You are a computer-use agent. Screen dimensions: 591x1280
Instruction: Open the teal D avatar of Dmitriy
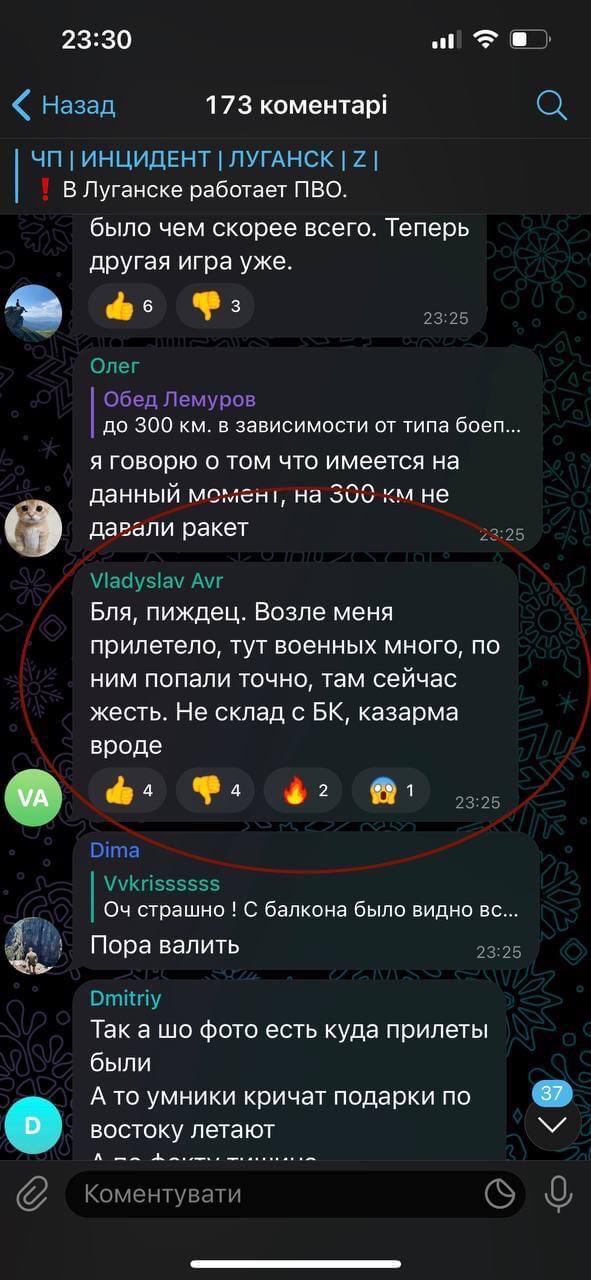tap(33, 1125)
